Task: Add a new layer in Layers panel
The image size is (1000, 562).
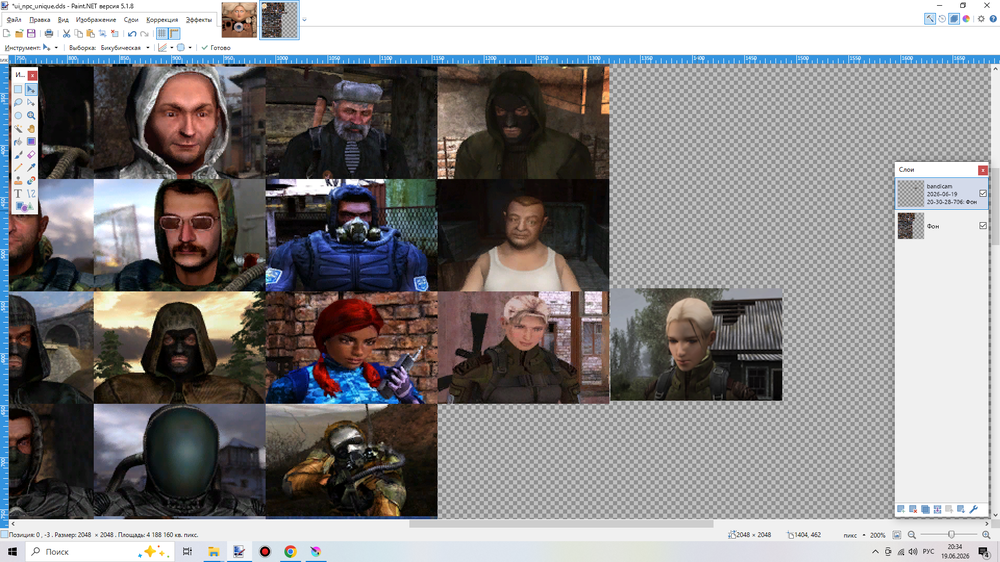Action: pos(901,509)
